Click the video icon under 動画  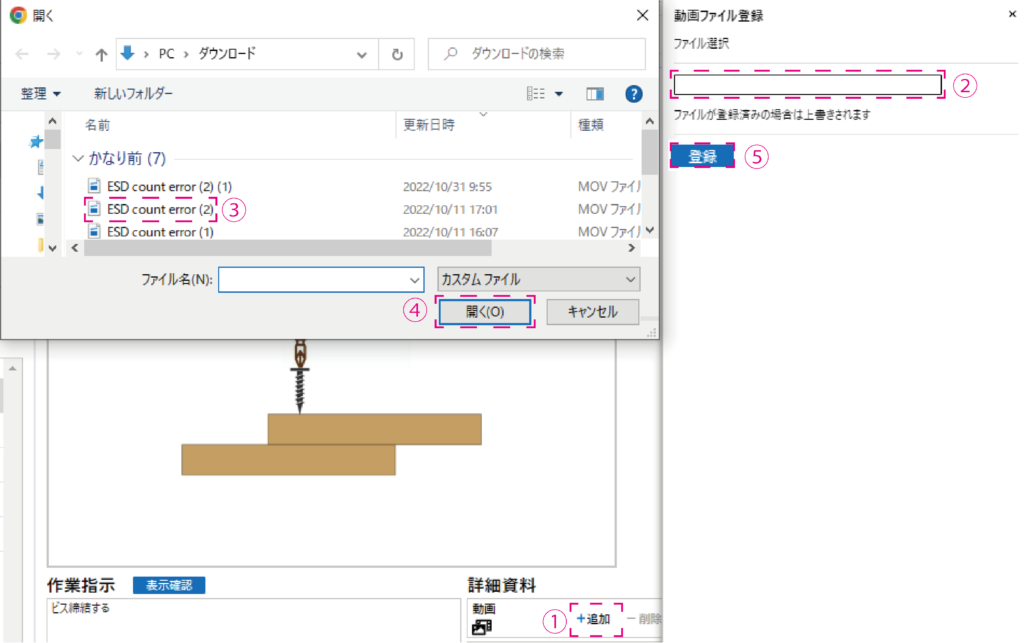[x=482, y=627]
